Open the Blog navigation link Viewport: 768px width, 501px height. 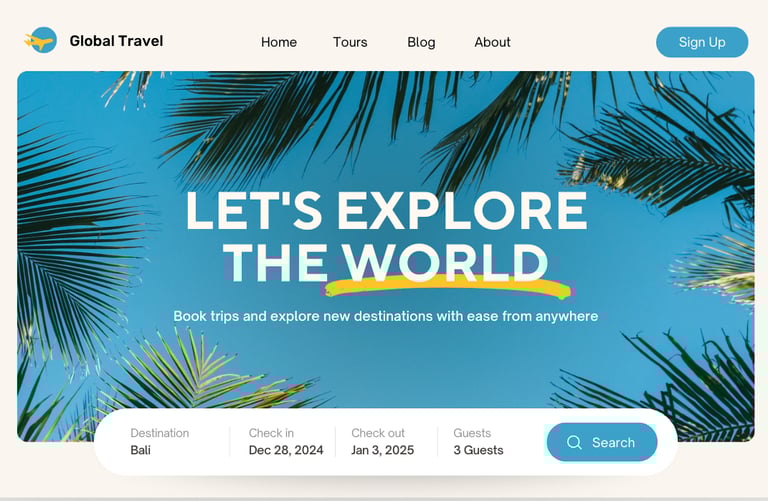421,42
